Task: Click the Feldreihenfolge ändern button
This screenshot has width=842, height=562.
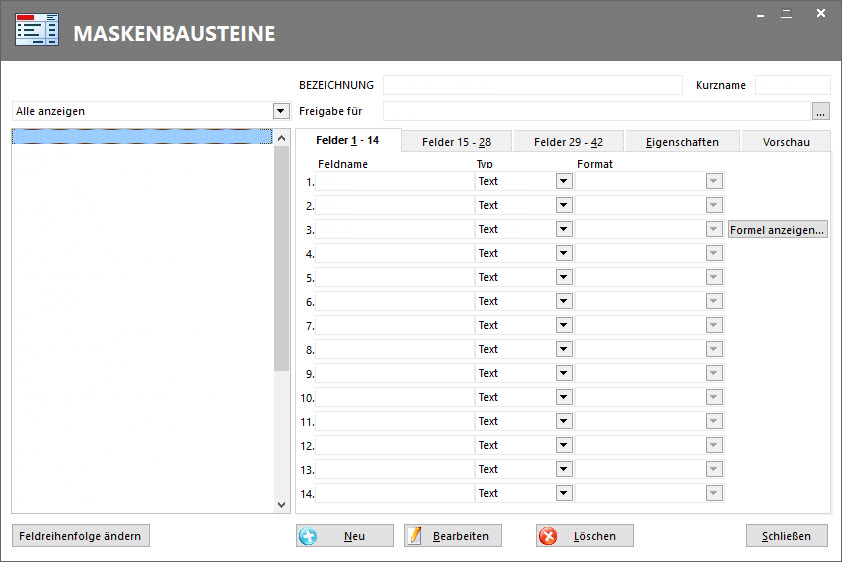Action: [81, 536]
